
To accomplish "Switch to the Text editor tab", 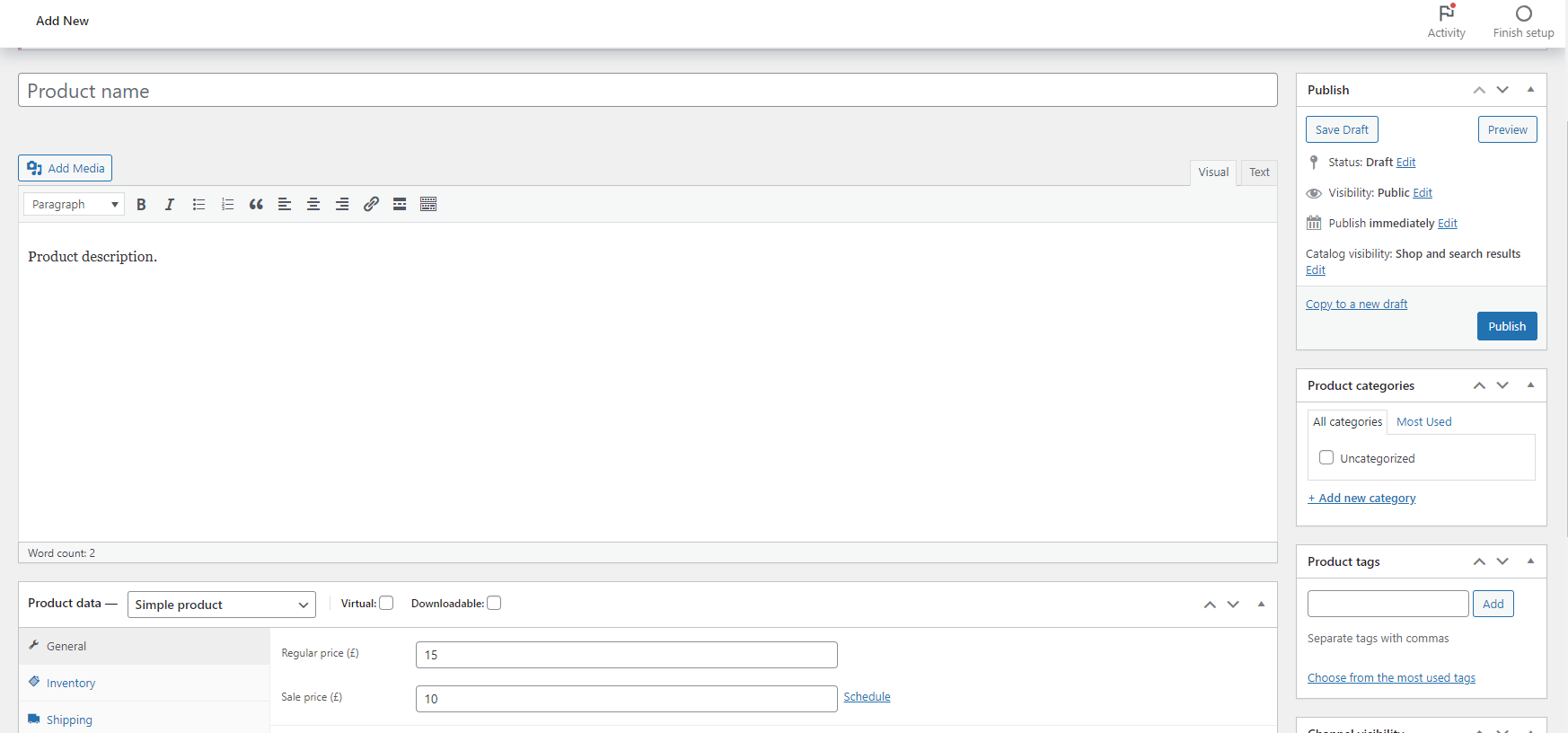I will 1259,172.
